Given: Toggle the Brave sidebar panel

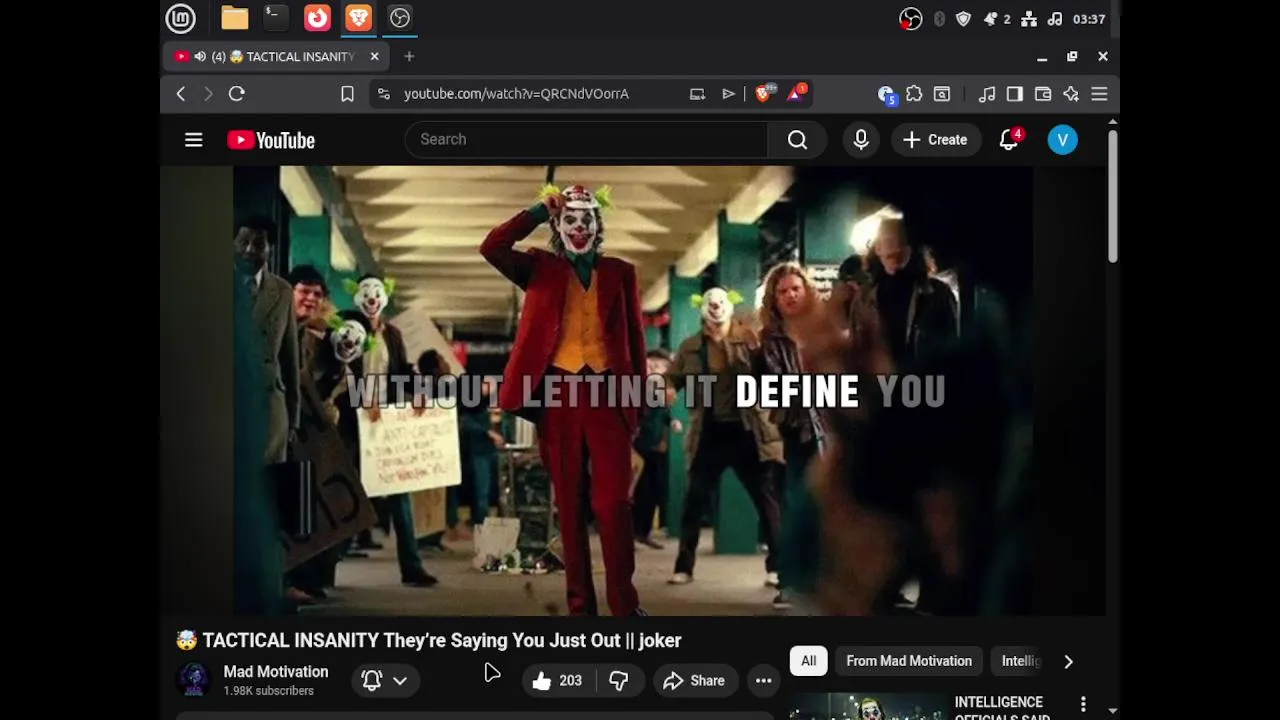Looking at the screenshot, I should [1015, 94].
